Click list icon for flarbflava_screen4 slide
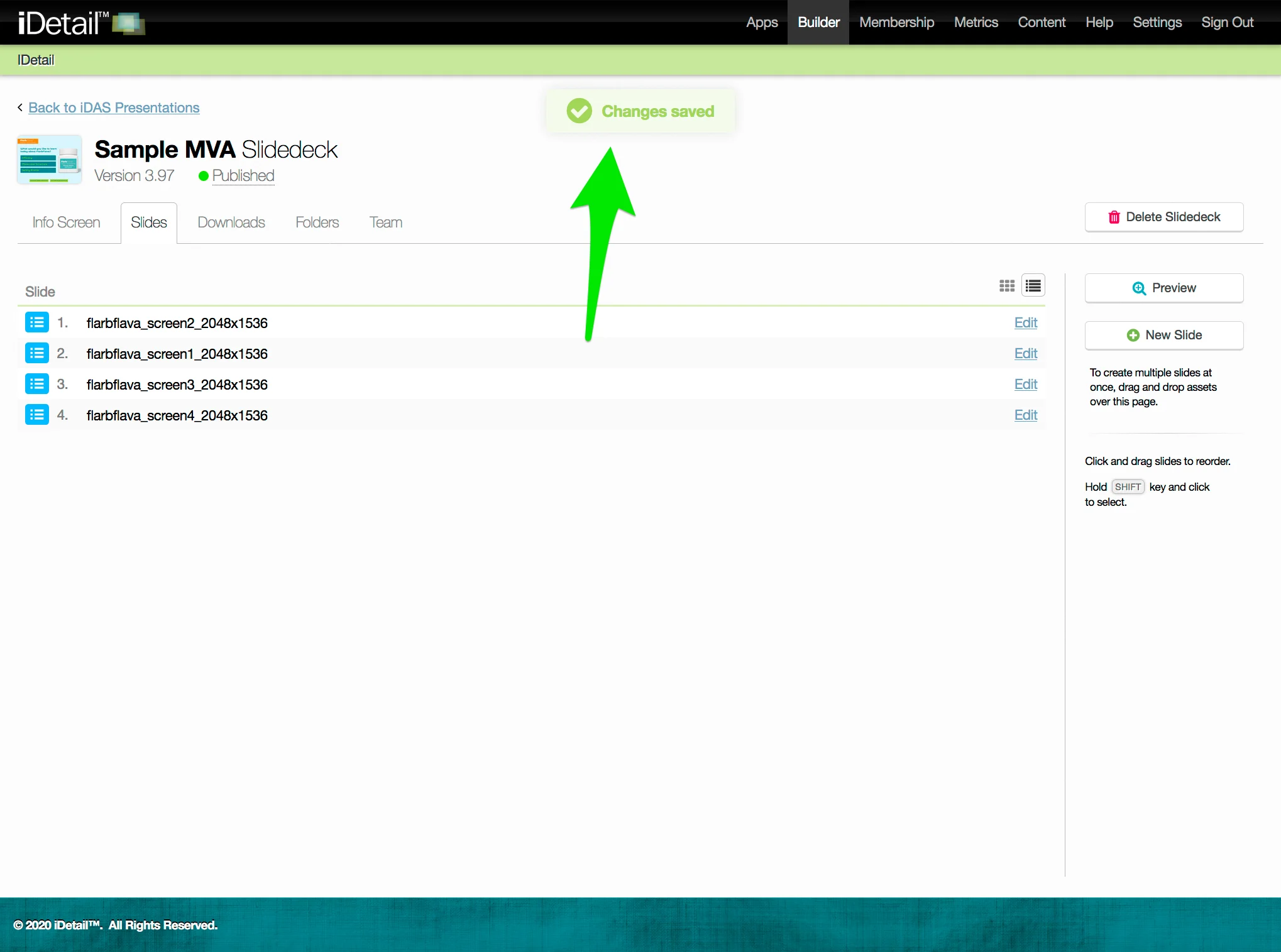The width and height of the screenshot is (1281, 952). coord(37,415)
